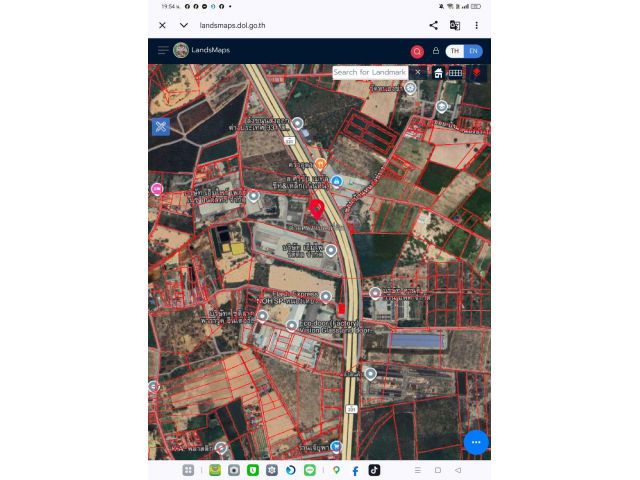The image size is (640, 480).
Task: Click the landsmaps.dol.go.th address text
Action: 232,25
